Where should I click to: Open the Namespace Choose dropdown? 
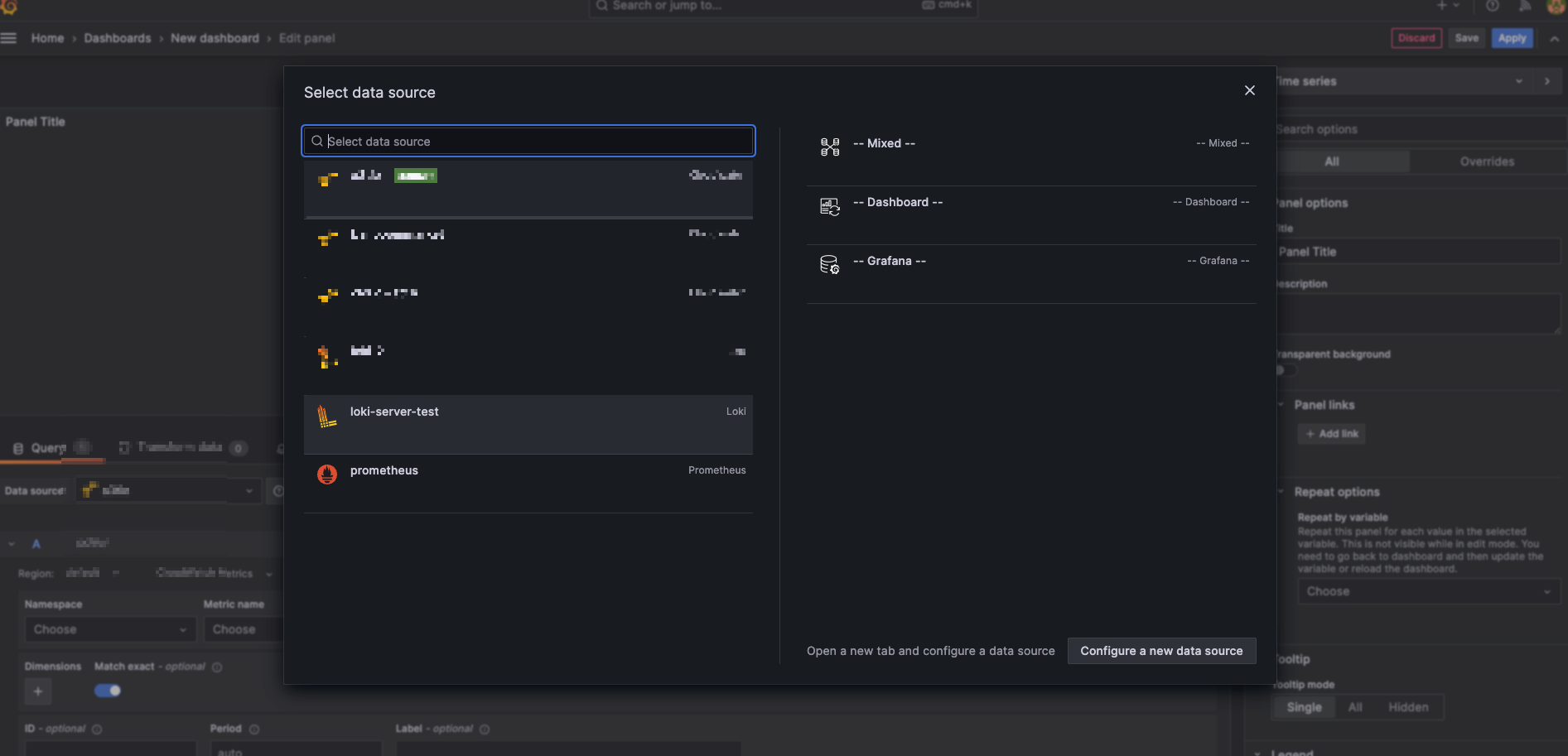coord(110,629)
